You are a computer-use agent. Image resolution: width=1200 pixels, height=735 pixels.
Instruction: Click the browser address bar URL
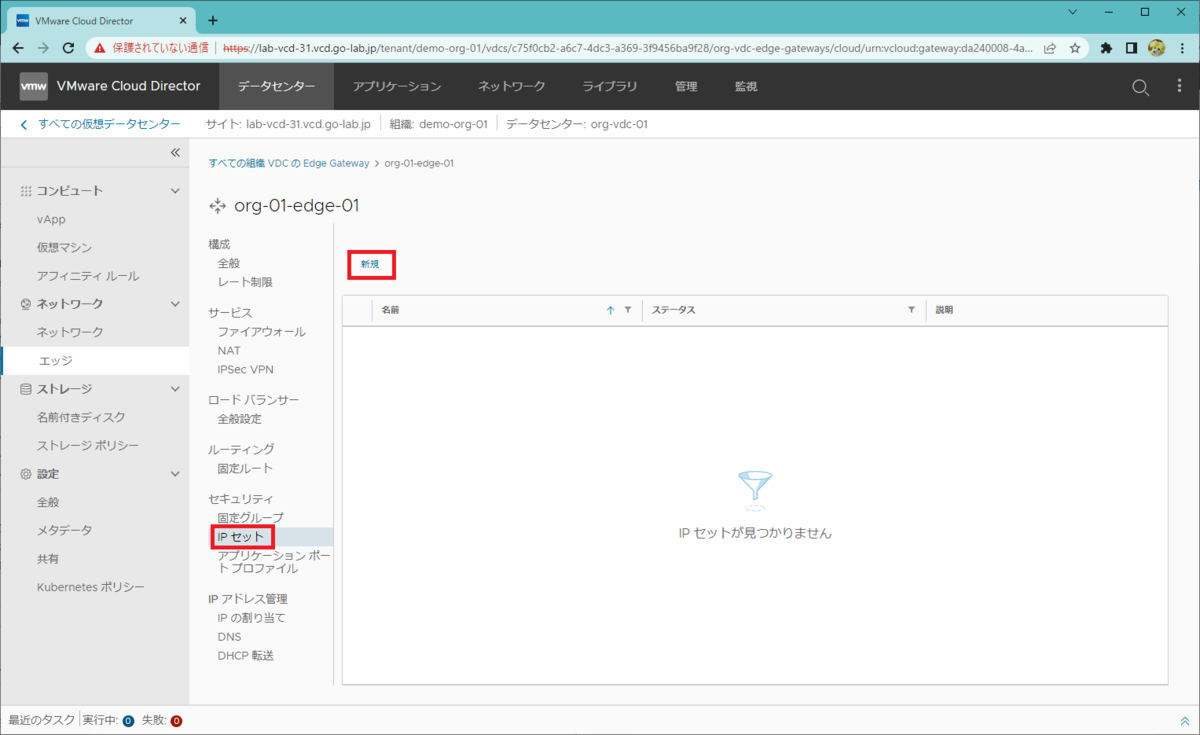[628, 47]
